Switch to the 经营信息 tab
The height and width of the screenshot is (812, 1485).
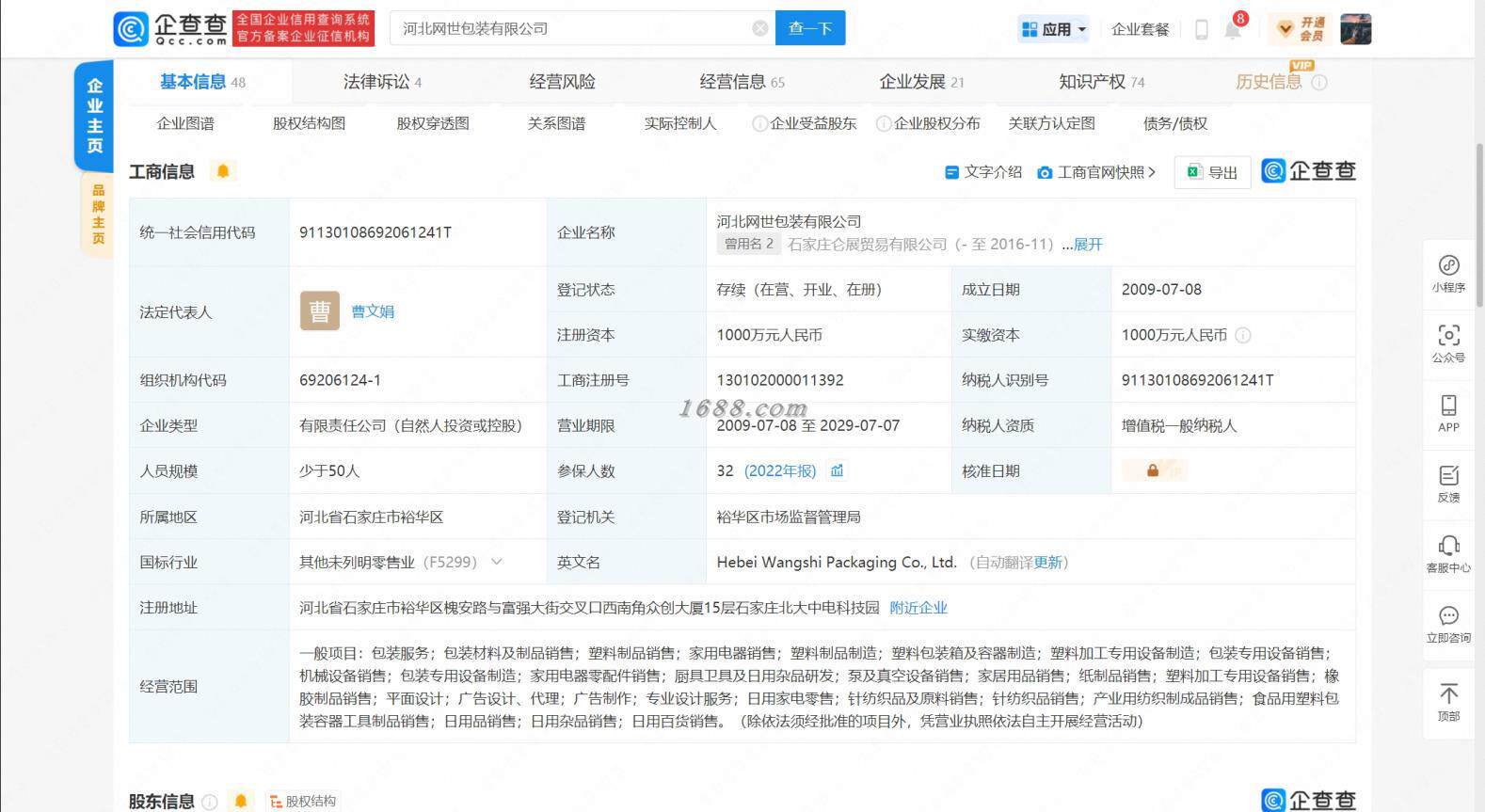click(742, 82)
